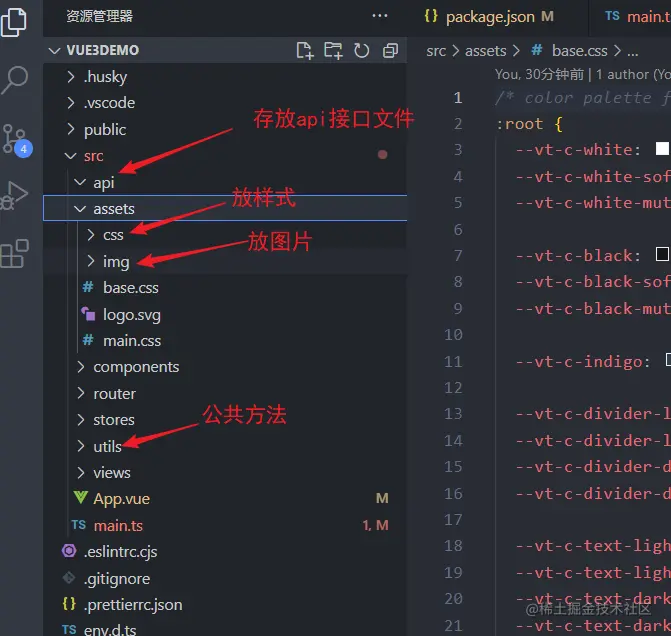Click the breadcrumb ellipsis after base.css

[x=632, y=52]
